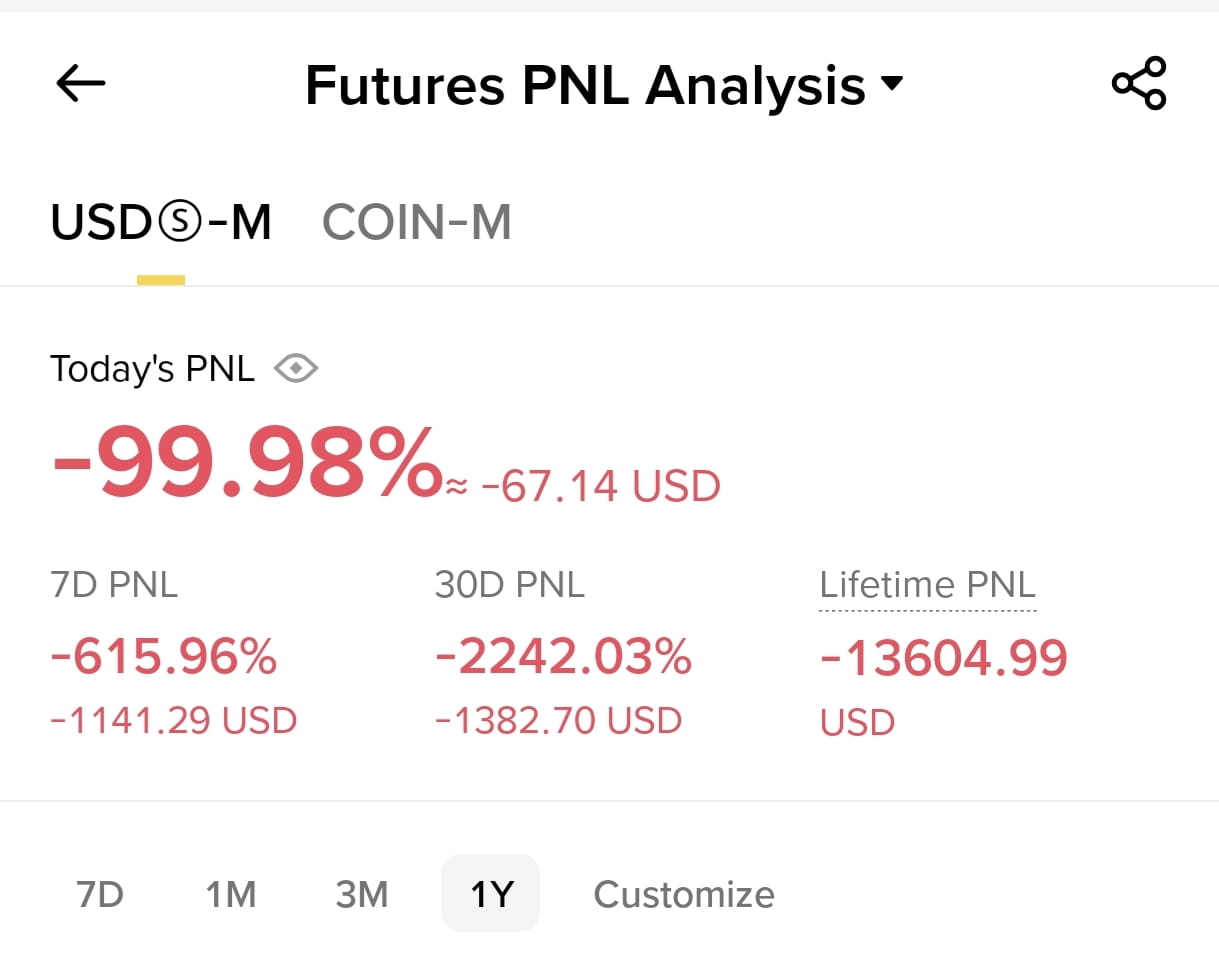Tap the dotted-underlined Lifetime PNL label
This screenshot has height=966, width=1219.
click(928, 586)
